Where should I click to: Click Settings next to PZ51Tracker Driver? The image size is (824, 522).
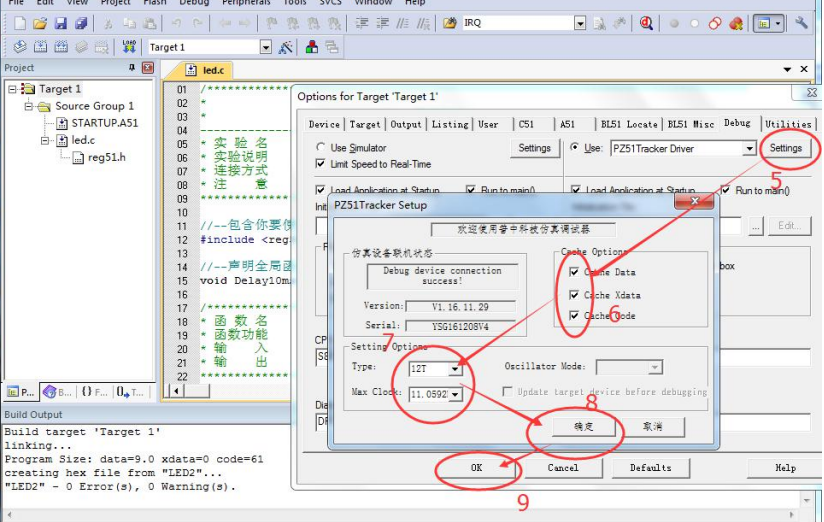pos(785,148)
